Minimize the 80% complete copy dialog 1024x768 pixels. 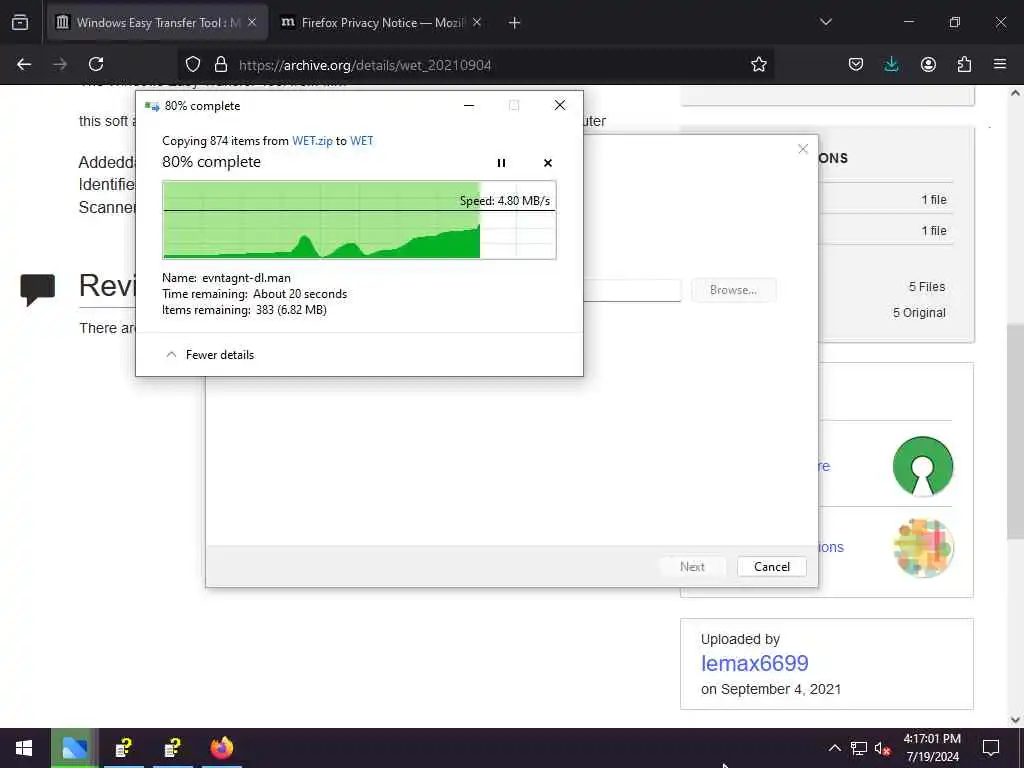[x=469, y=105]
